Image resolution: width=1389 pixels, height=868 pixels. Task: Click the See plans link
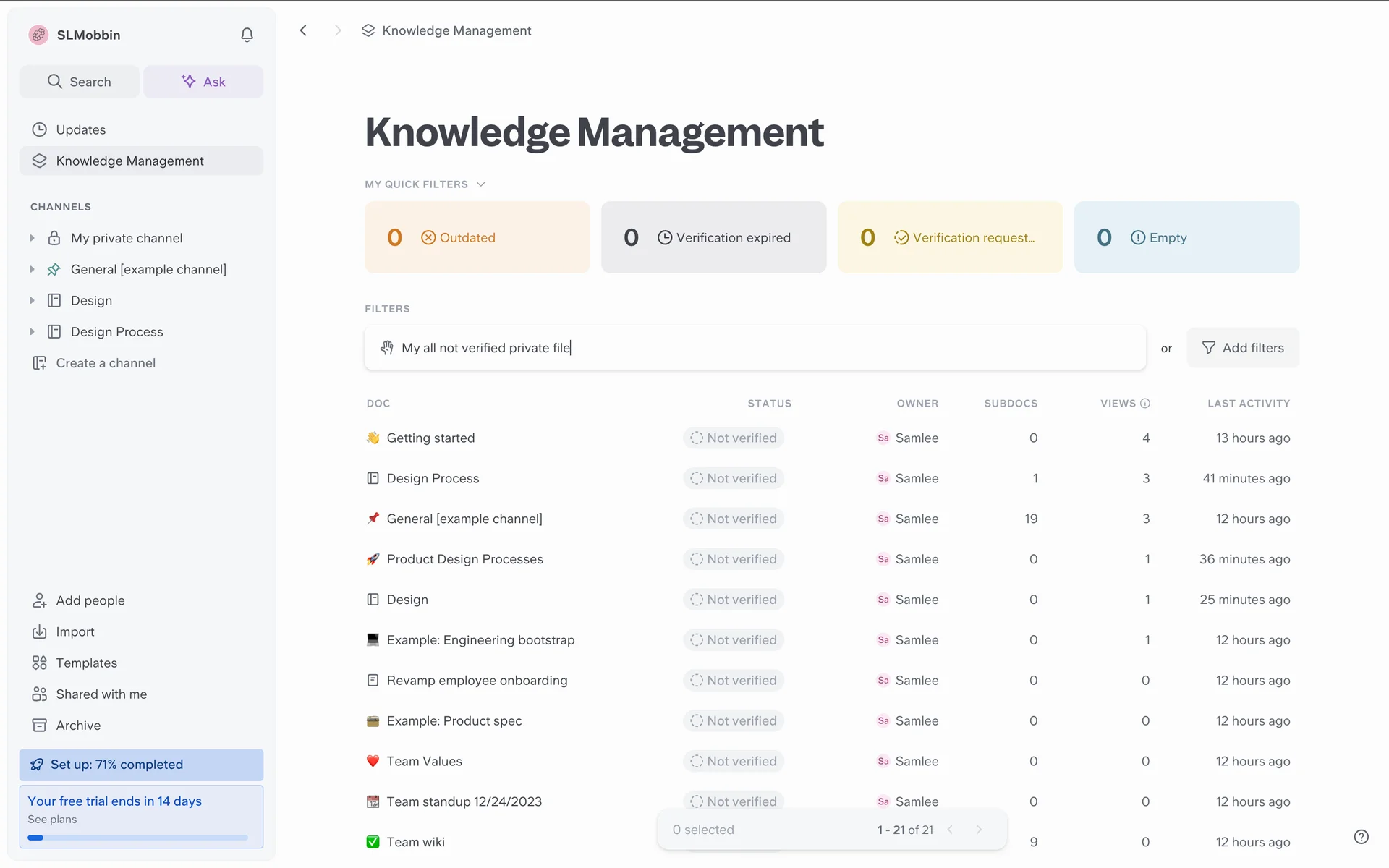pyautogui.click(x=52, y=820)
